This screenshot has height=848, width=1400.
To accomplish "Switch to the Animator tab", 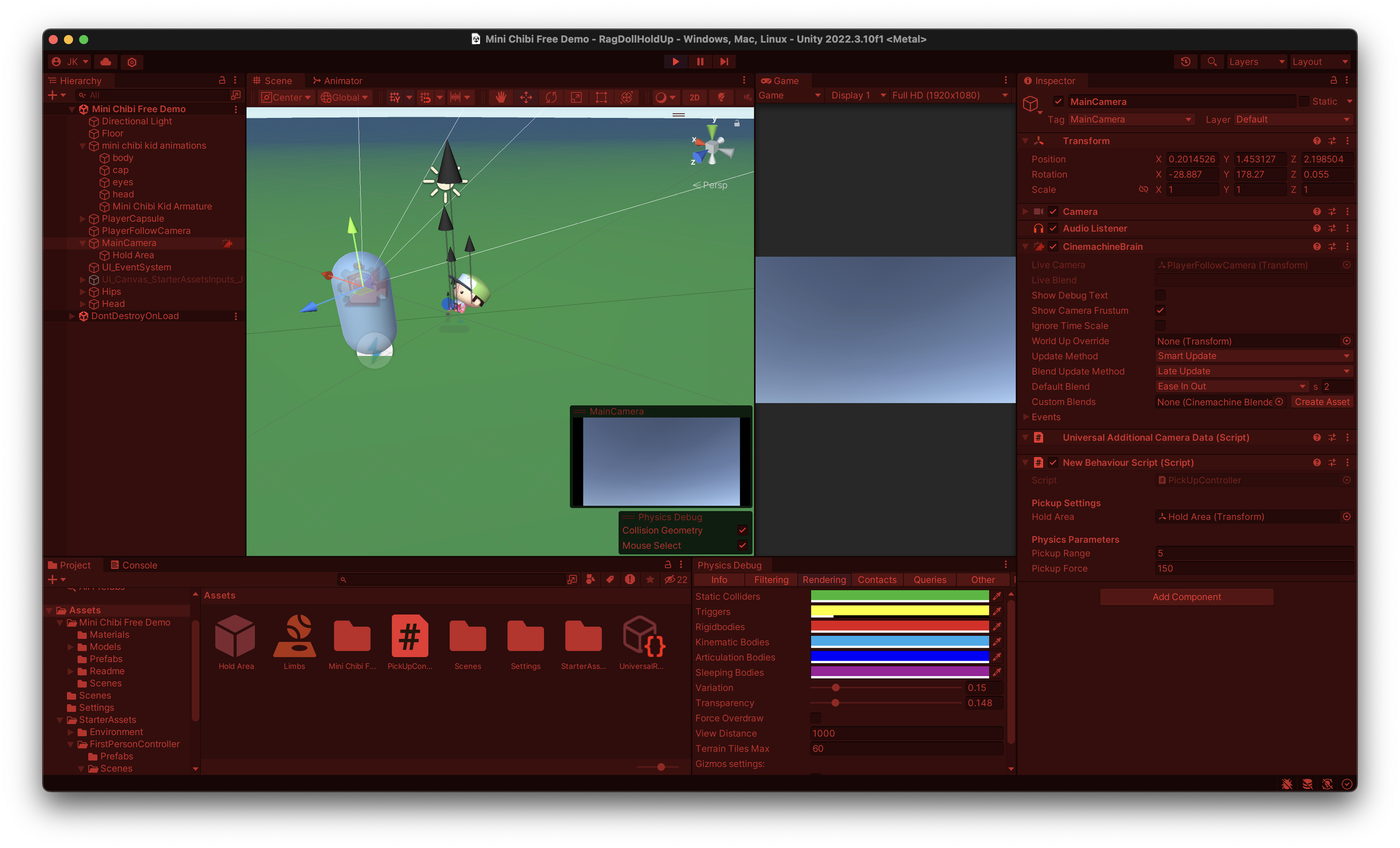I will 338,81.
